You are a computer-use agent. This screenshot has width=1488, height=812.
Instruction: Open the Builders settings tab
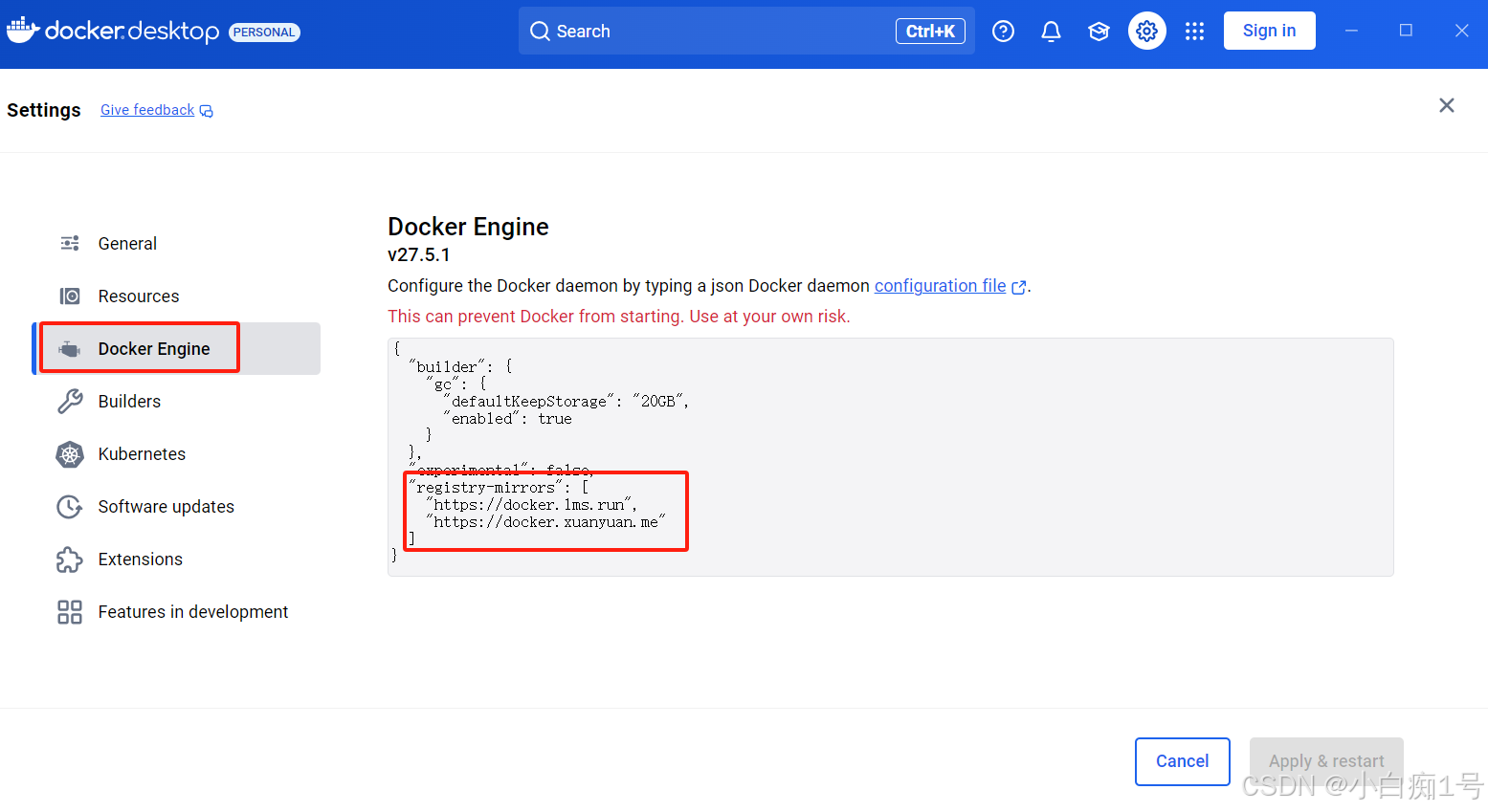(x=176, y=401)
